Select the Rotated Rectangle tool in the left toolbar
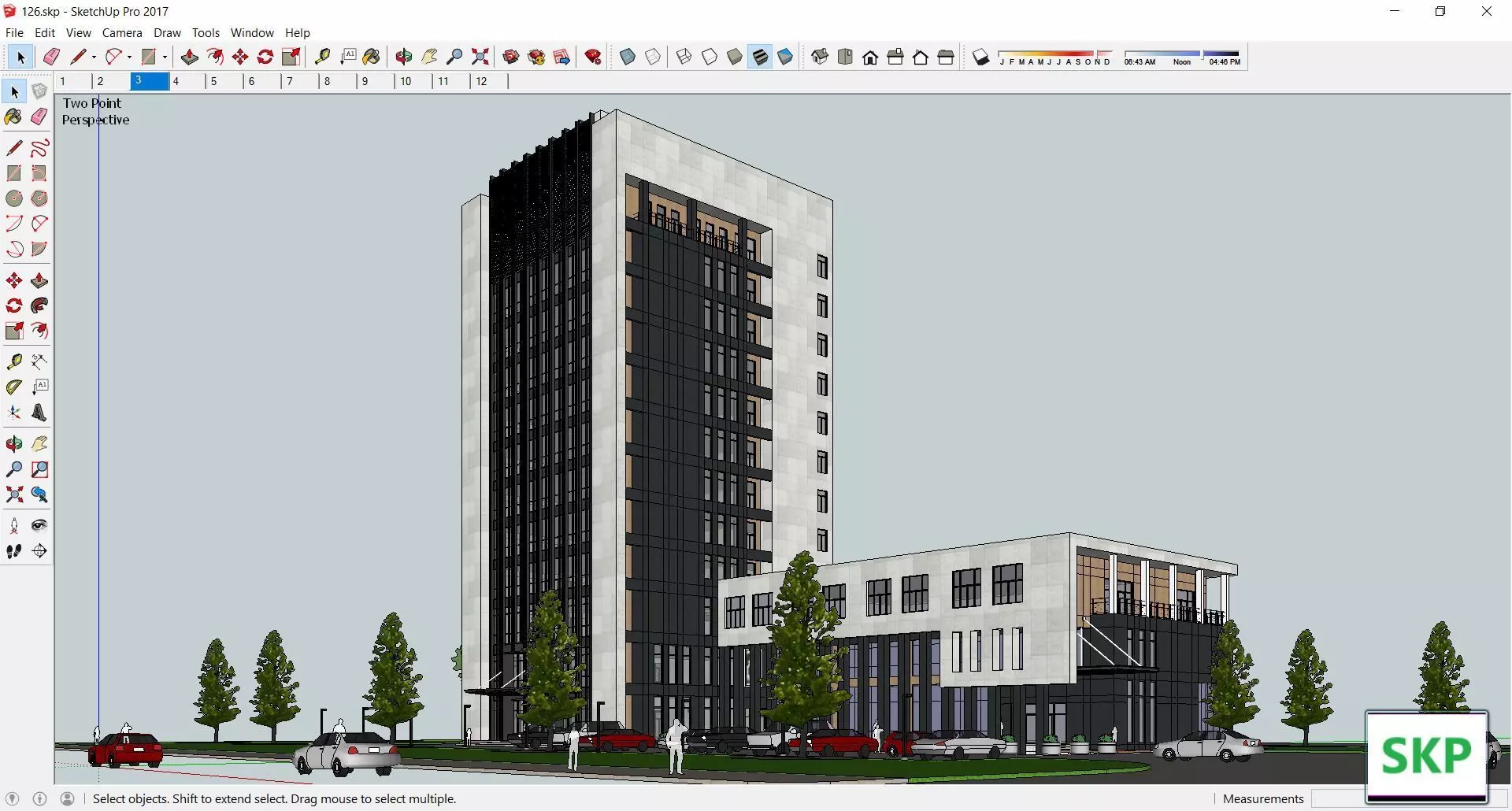 [x=39, y=173]
